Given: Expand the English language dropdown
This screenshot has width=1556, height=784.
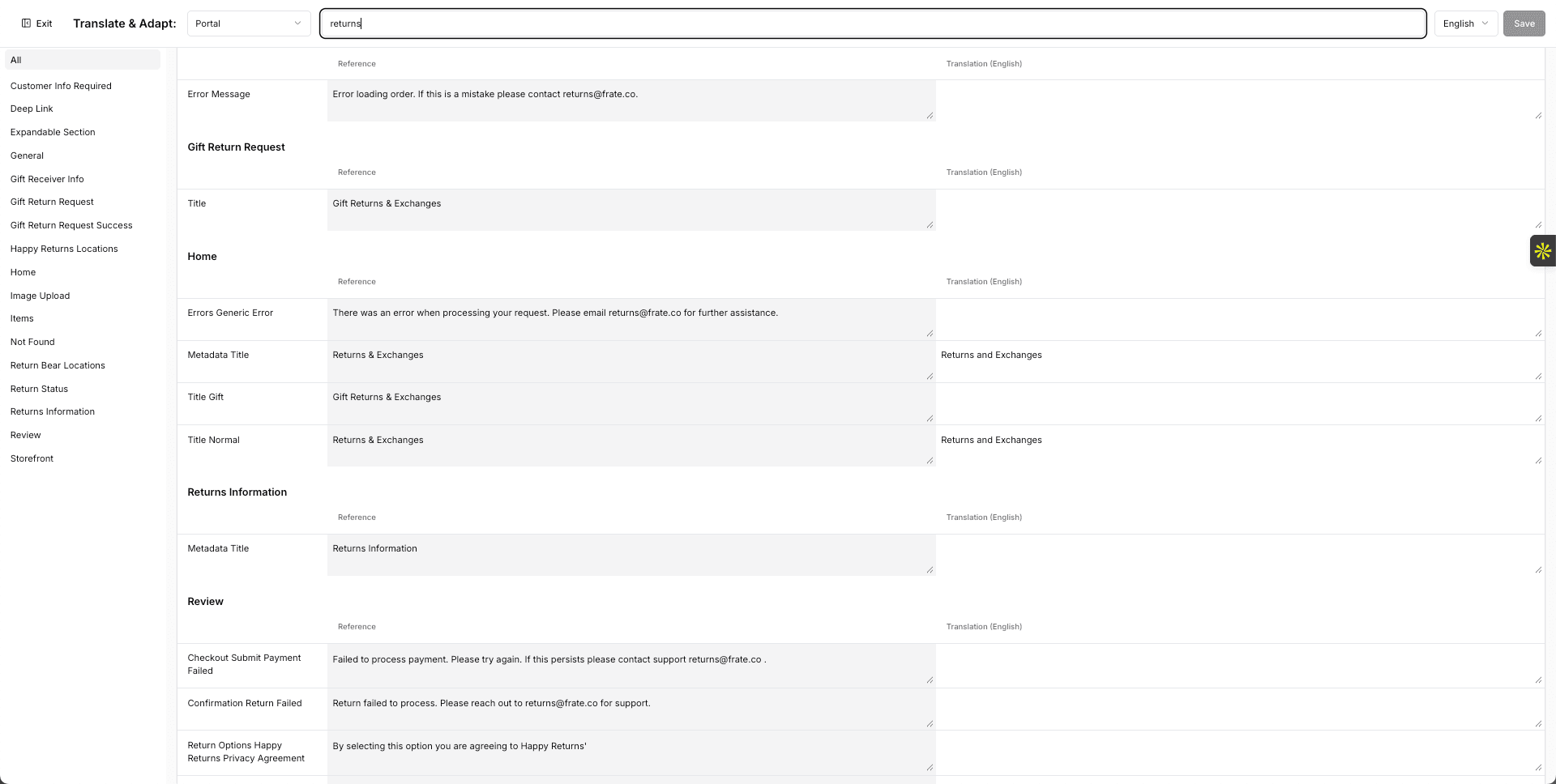Looking at the screenshot, I should pos(1465,23).
